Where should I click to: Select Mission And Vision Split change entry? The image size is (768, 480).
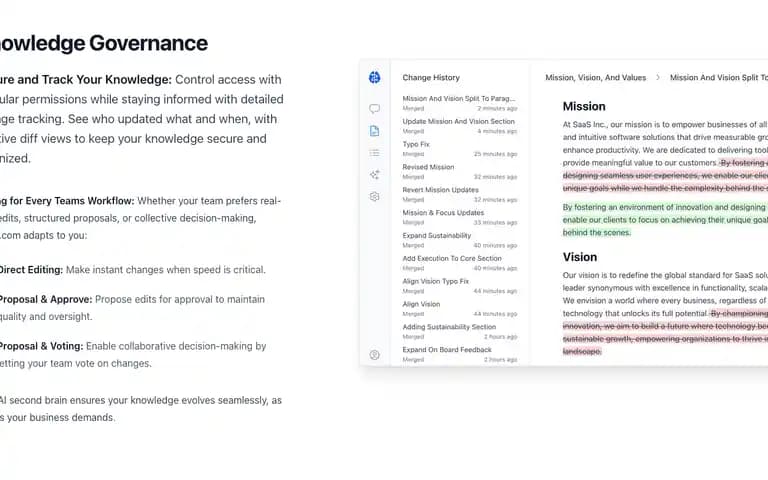(x=459, y=103)
